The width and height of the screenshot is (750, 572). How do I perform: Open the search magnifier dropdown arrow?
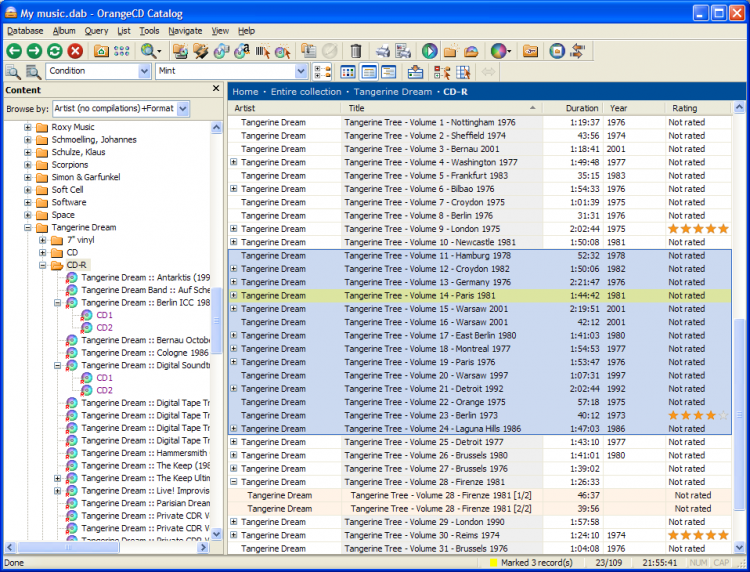pyautogui.click(x=159, y=51)
